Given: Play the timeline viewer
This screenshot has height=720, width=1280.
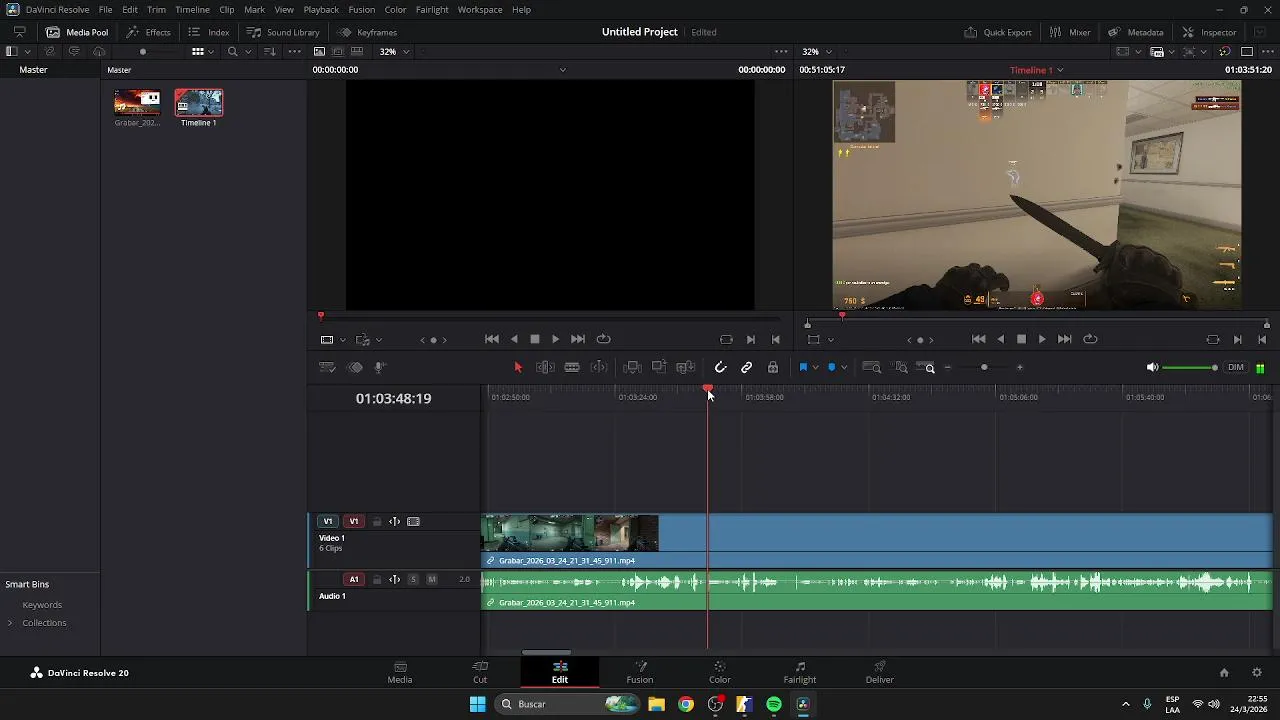Looking at the screenshot, I should (1042, 339).
